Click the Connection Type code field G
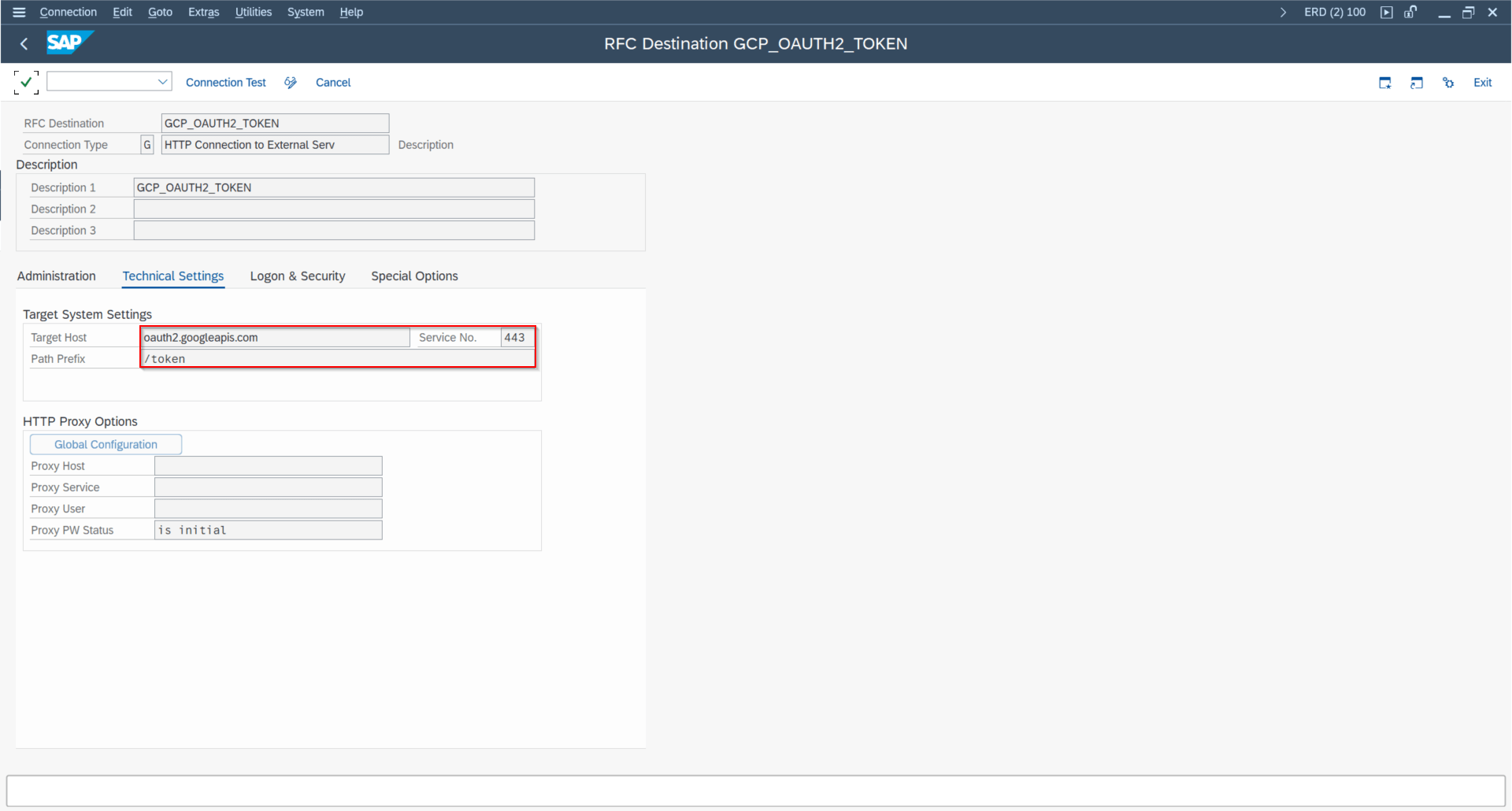1512x811 pixels. (x=147, y=145)
